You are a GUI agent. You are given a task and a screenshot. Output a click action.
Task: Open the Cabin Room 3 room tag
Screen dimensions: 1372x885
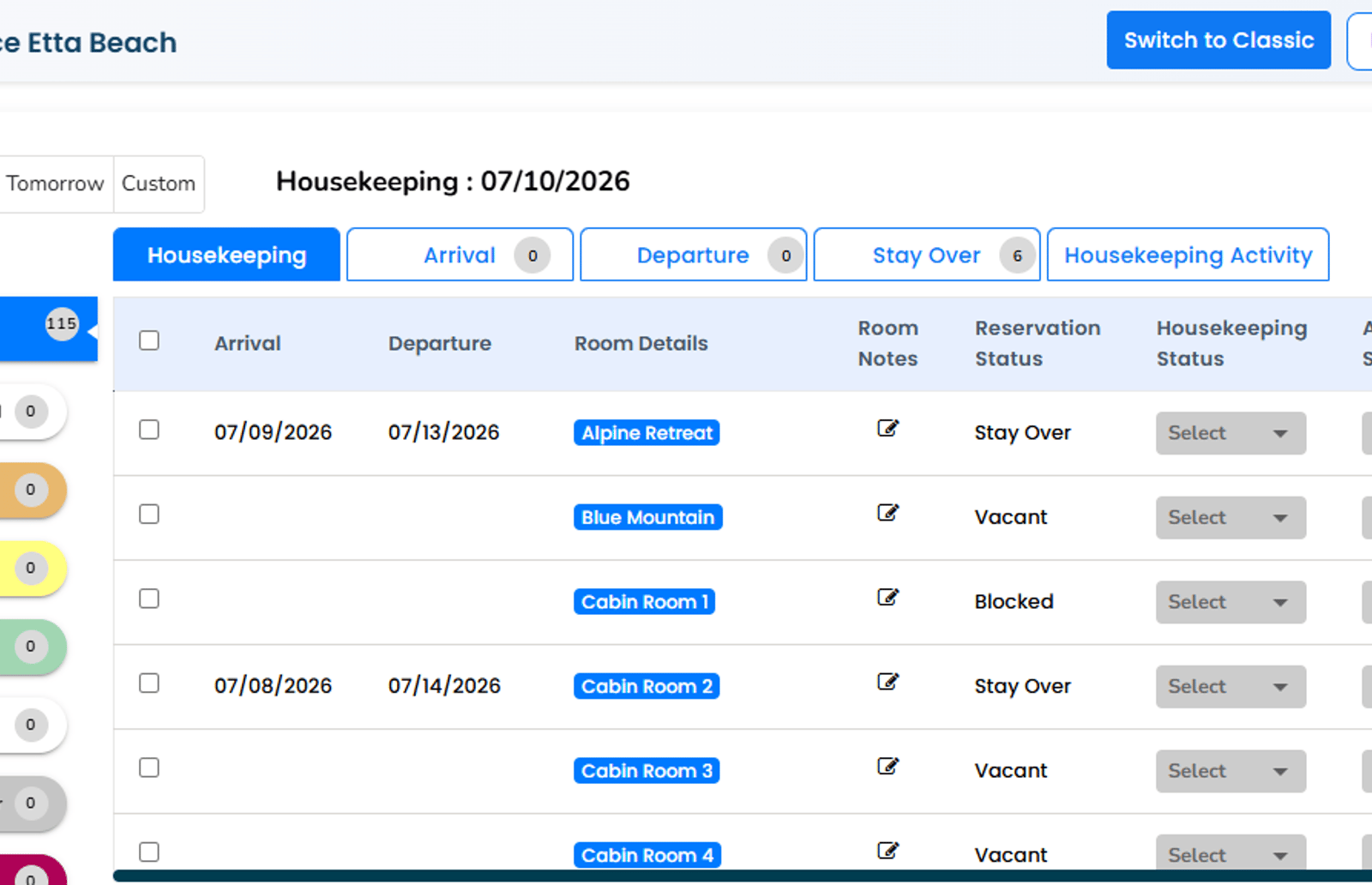click(x=647, y=771)
